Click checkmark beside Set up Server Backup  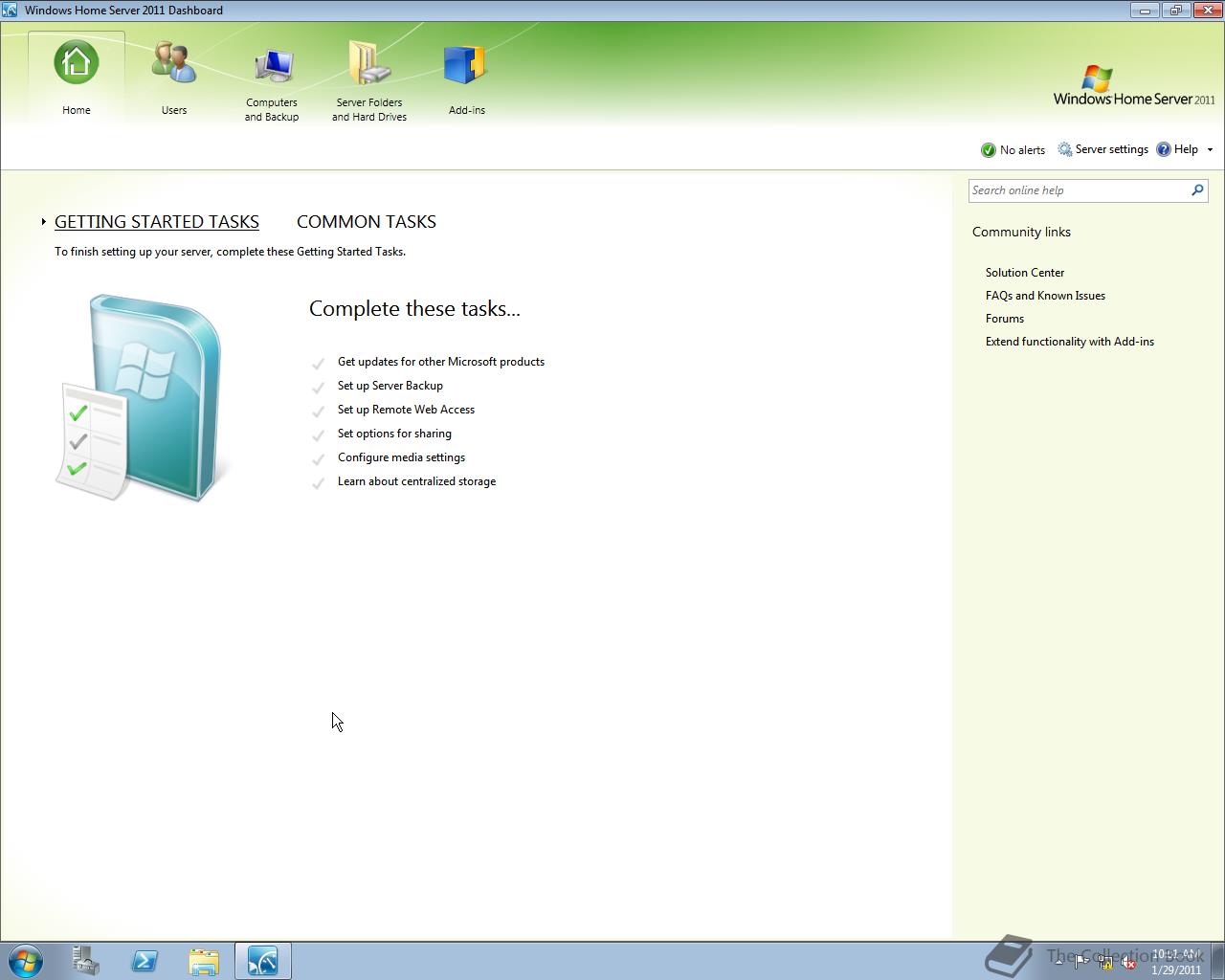point(318,387)
